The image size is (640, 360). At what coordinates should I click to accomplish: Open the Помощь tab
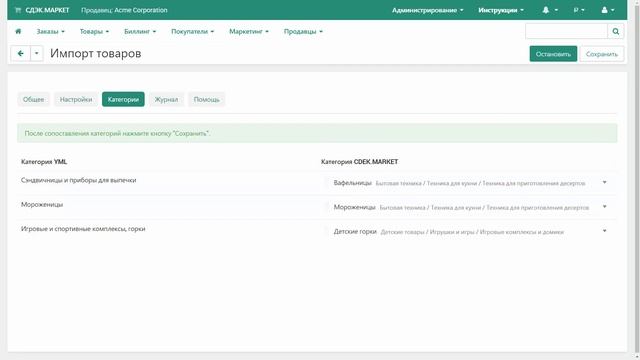point(207,99)
